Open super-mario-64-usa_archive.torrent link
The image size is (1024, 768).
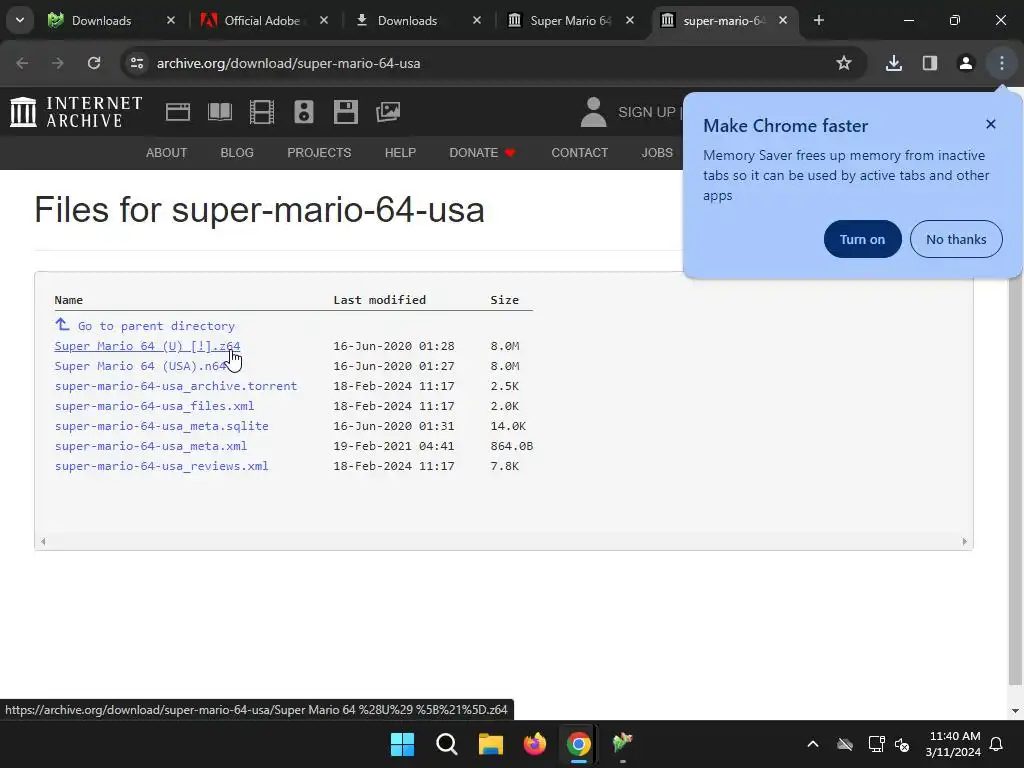pos(176,386)
